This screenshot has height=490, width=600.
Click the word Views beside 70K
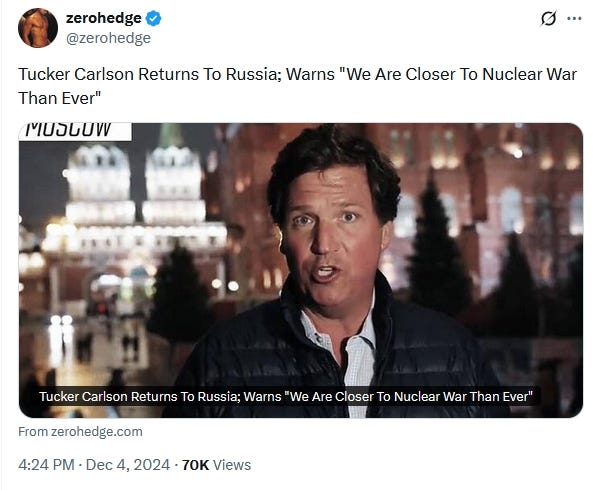click(x=232, y=465)
